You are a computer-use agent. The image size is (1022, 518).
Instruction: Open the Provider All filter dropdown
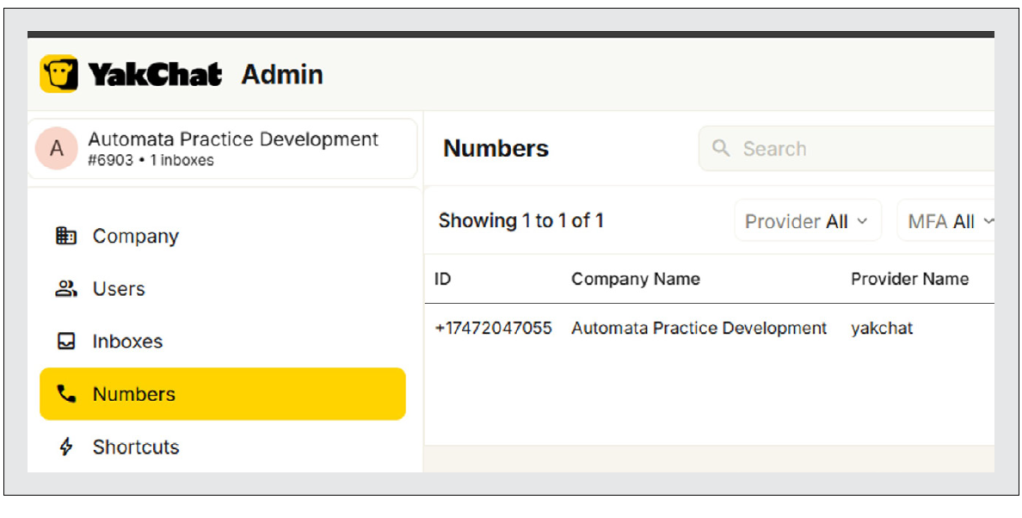tap(808, 222)
